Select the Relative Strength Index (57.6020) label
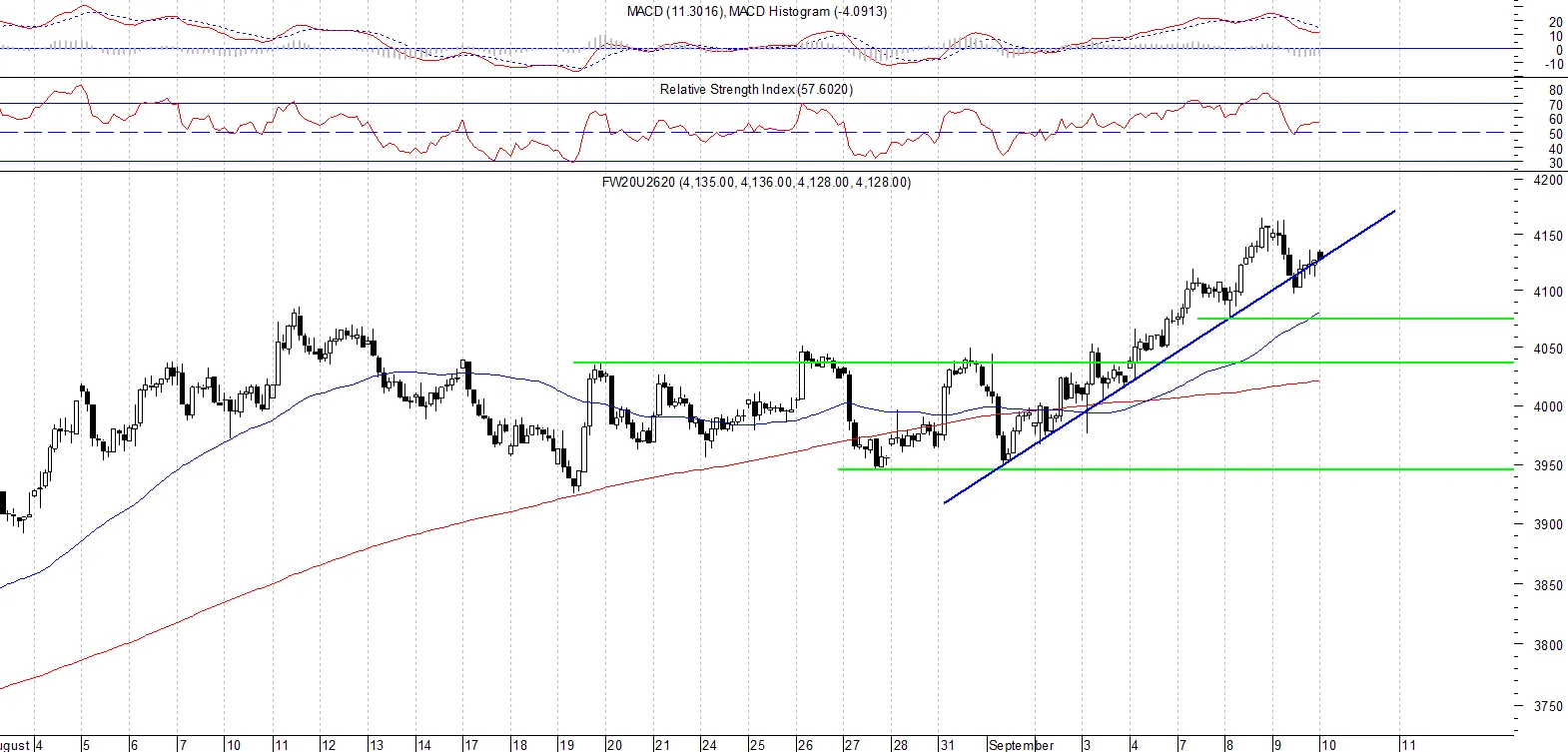Image resolution: width=1568 pixels, height=752 pixels. point(756,90)
